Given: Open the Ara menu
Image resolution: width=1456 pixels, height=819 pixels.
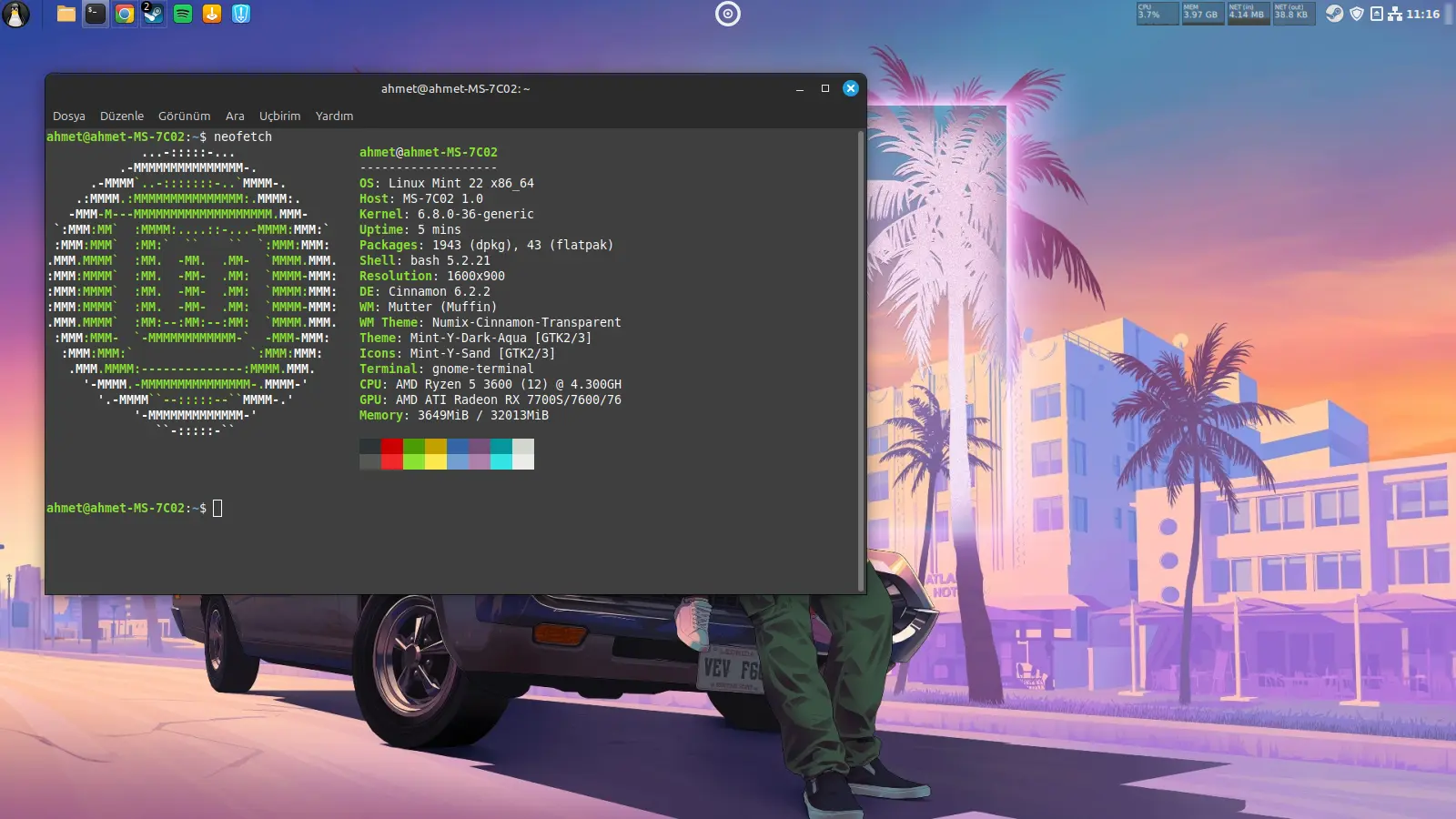Looking at the screenshot, I should click(235, 116).
